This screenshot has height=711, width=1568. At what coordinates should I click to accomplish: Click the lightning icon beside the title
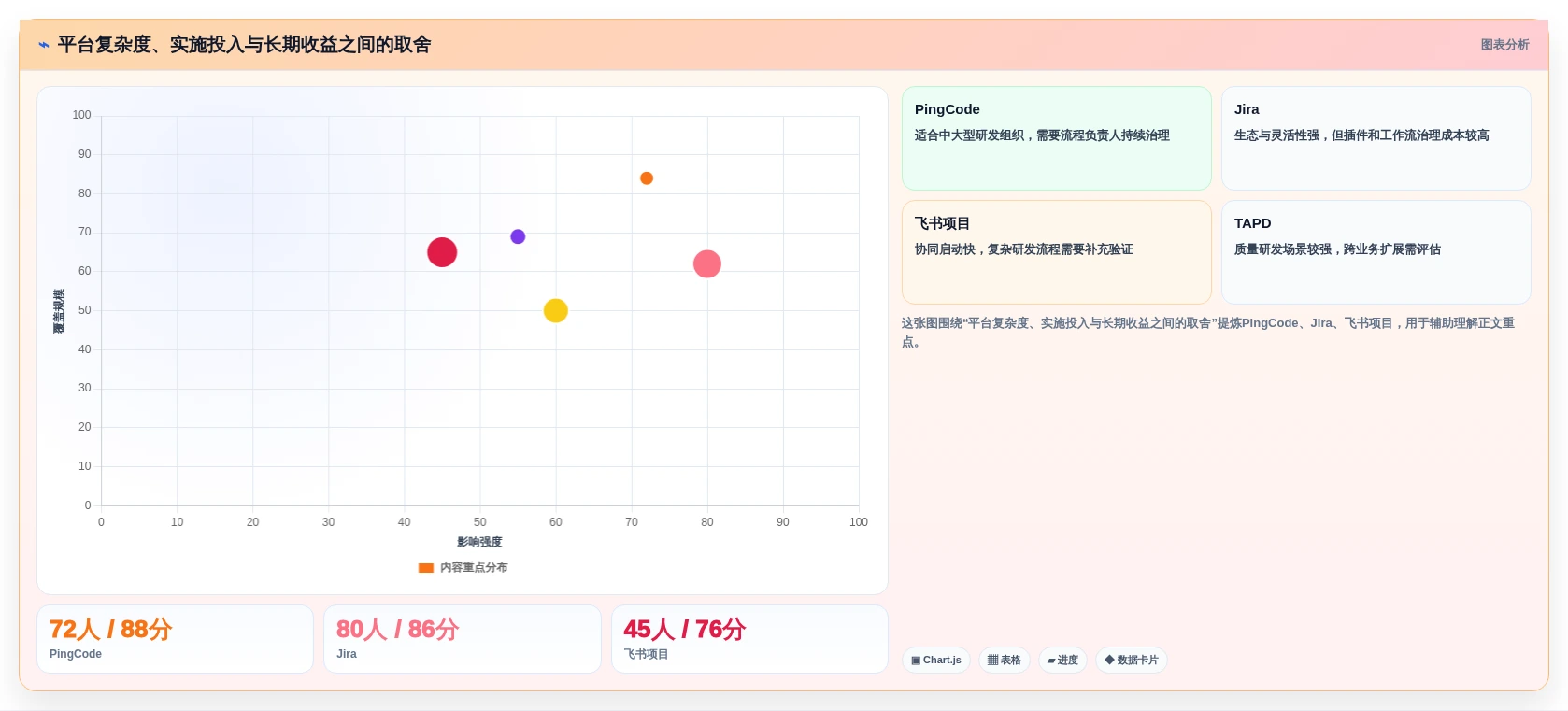(43, 45)
